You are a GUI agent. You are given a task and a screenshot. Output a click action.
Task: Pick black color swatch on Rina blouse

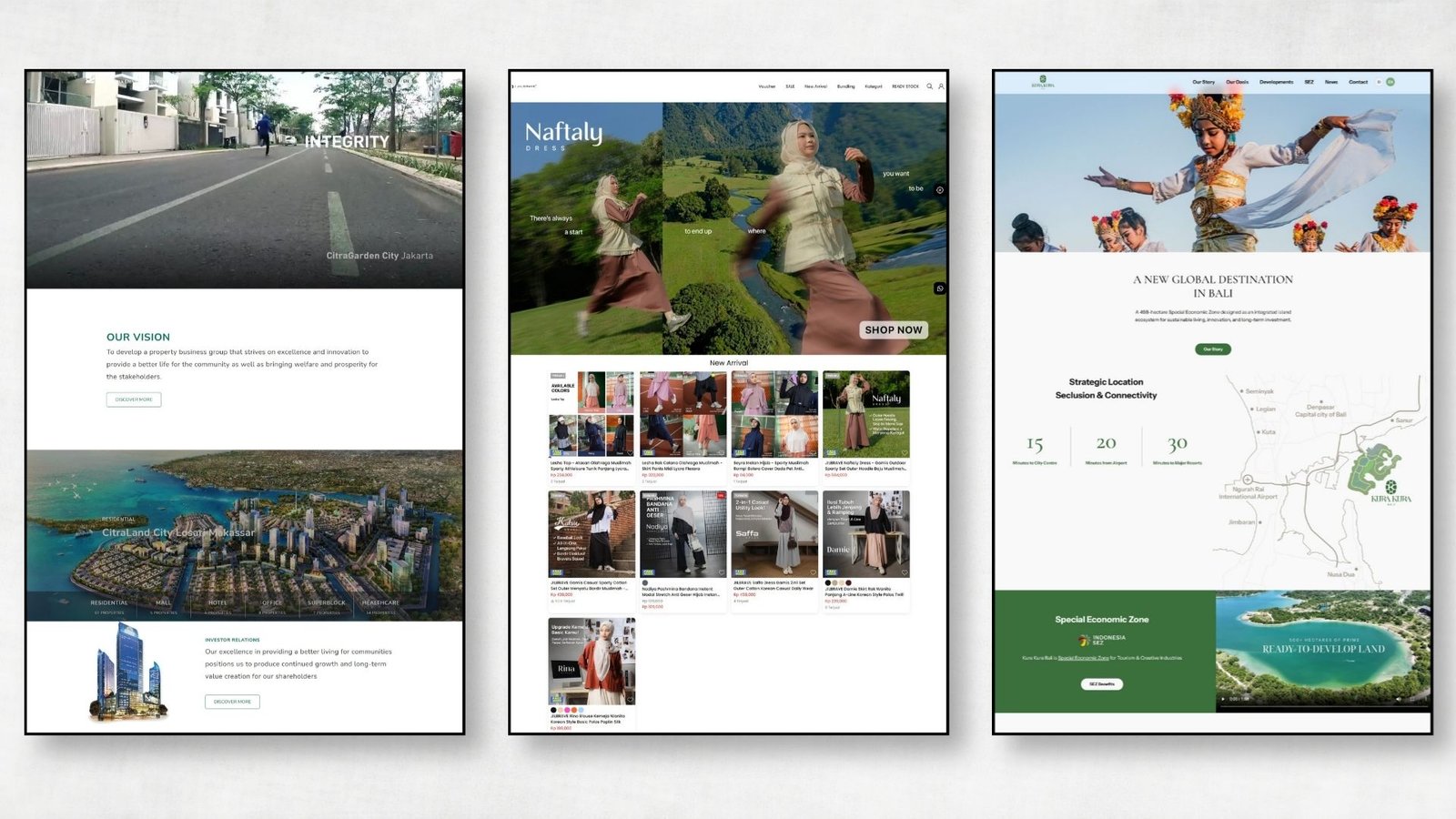[553, 710]
